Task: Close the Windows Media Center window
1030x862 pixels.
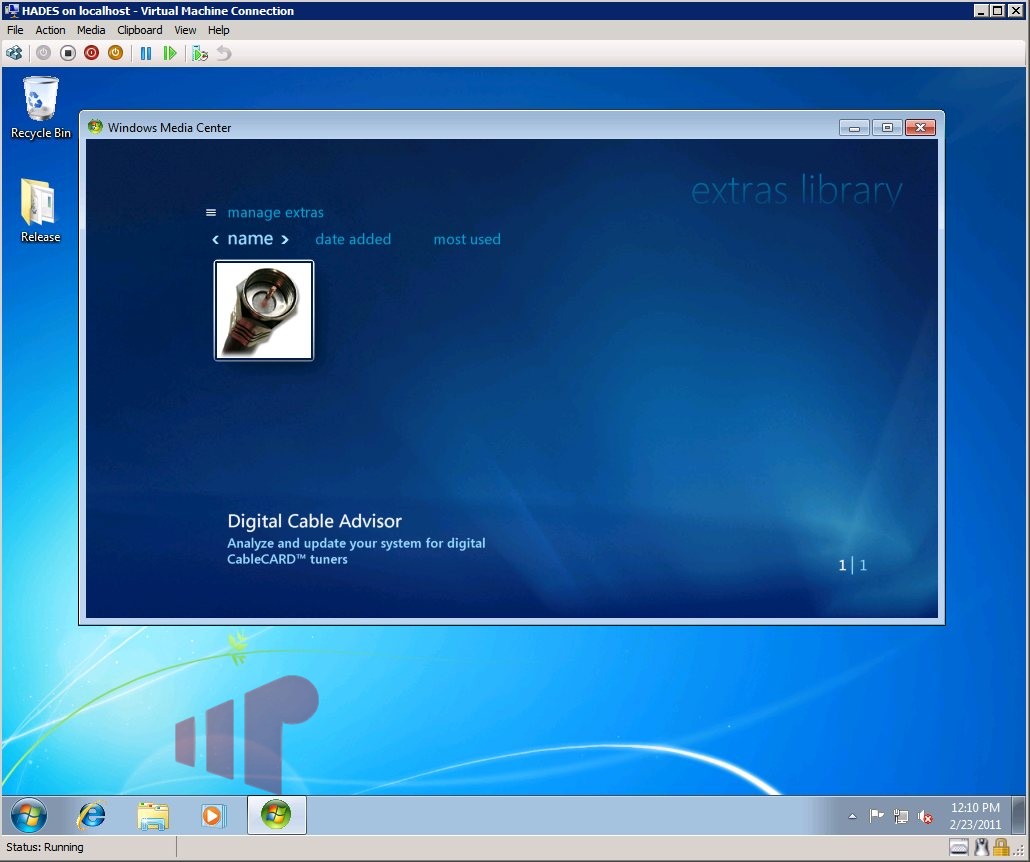Action: 920,127
